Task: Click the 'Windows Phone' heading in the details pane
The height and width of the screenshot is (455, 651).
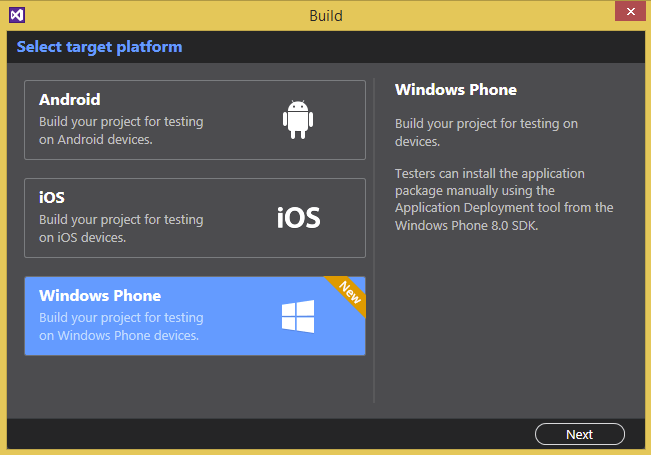Action: [456, 90]
